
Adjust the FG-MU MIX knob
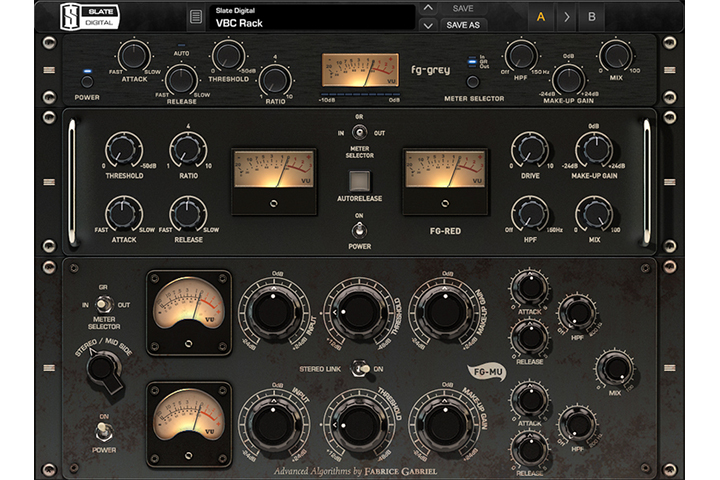(615, 369)
